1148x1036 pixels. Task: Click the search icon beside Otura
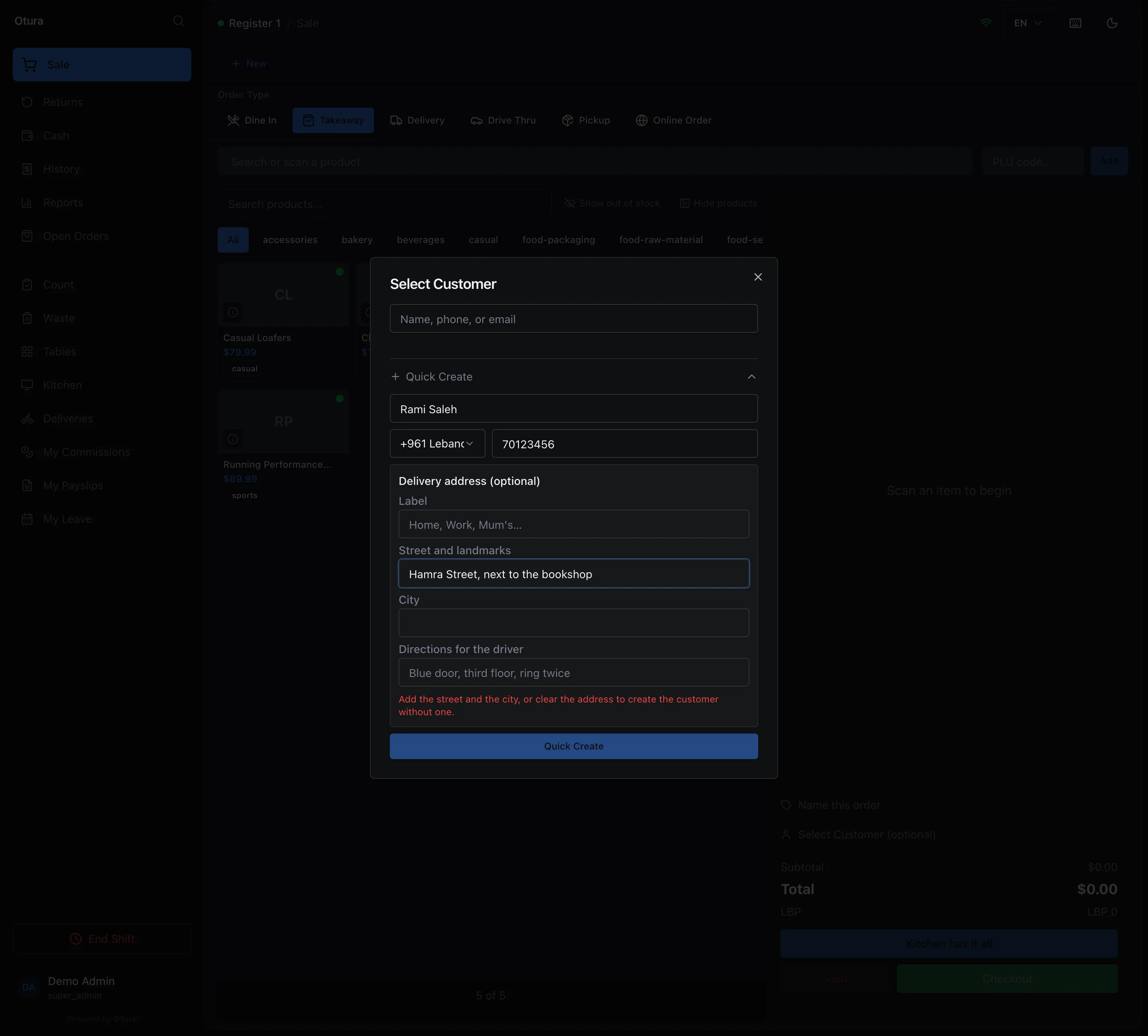tap(178, 21)
